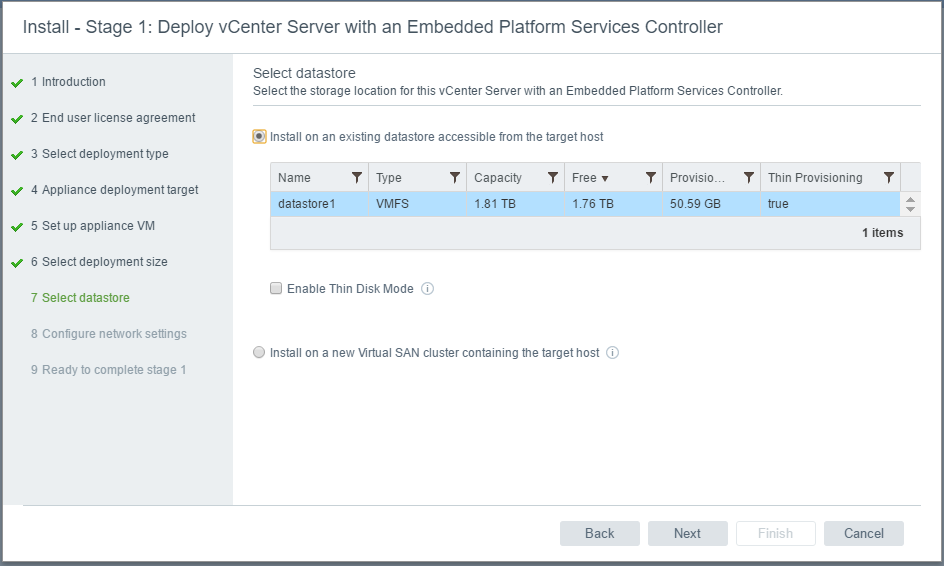Click the 50.59 GB provisioned cell
The height and width of the screenshot is (566, 944).
click(x=711, y=204)
